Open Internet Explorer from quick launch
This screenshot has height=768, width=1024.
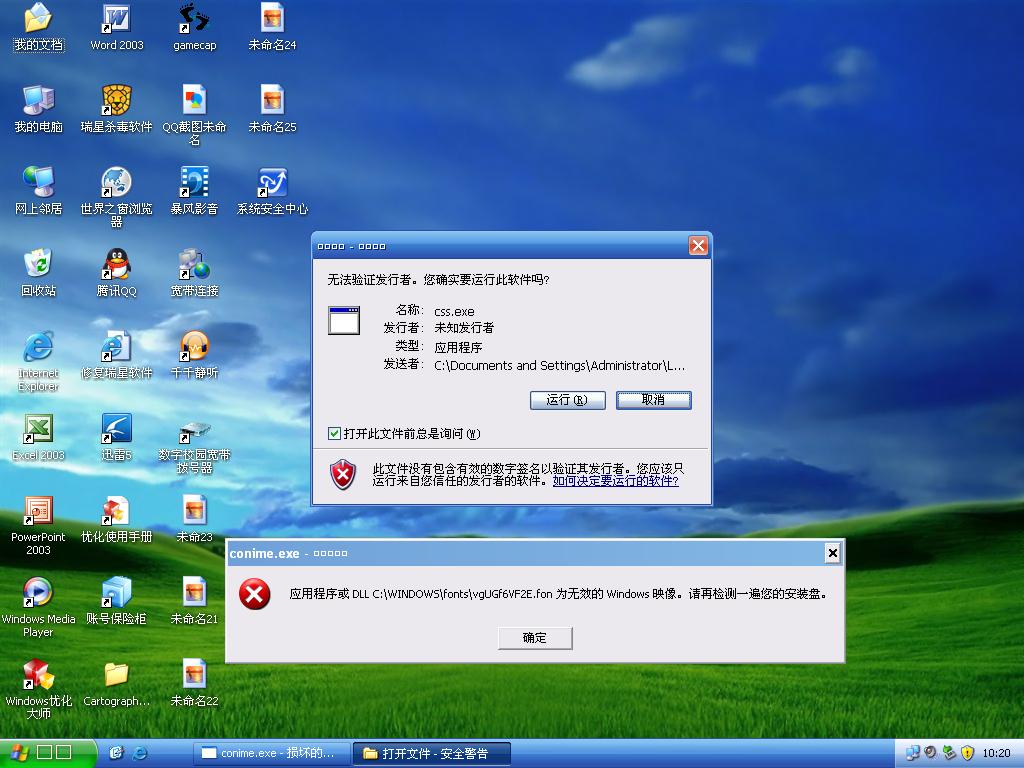[x=140, y=753]
